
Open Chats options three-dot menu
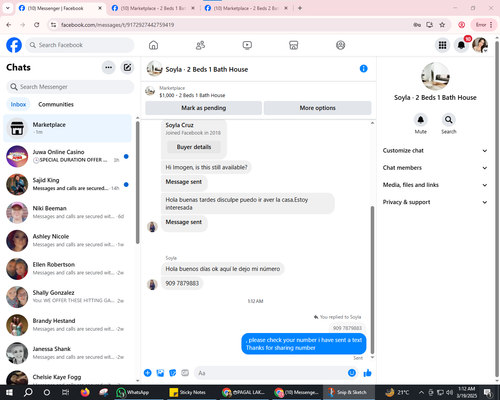click(x=108, y=67)
